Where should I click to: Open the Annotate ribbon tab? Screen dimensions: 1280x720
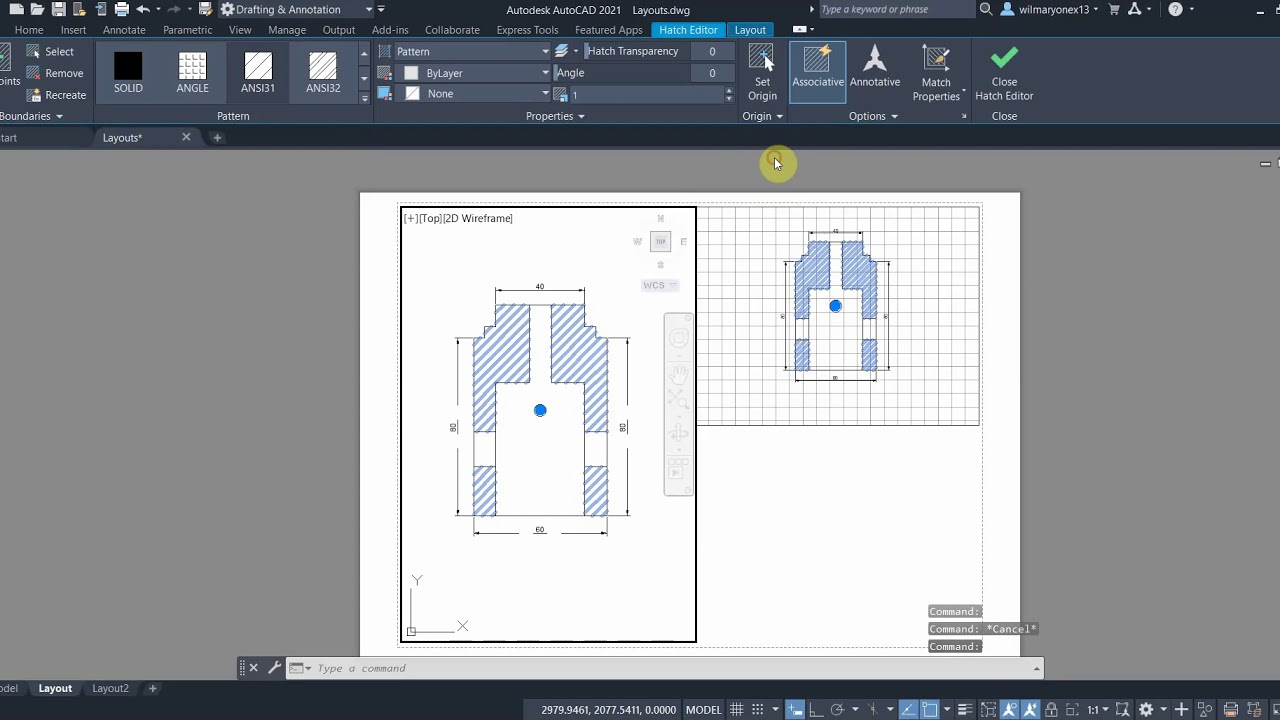[124, 30]
